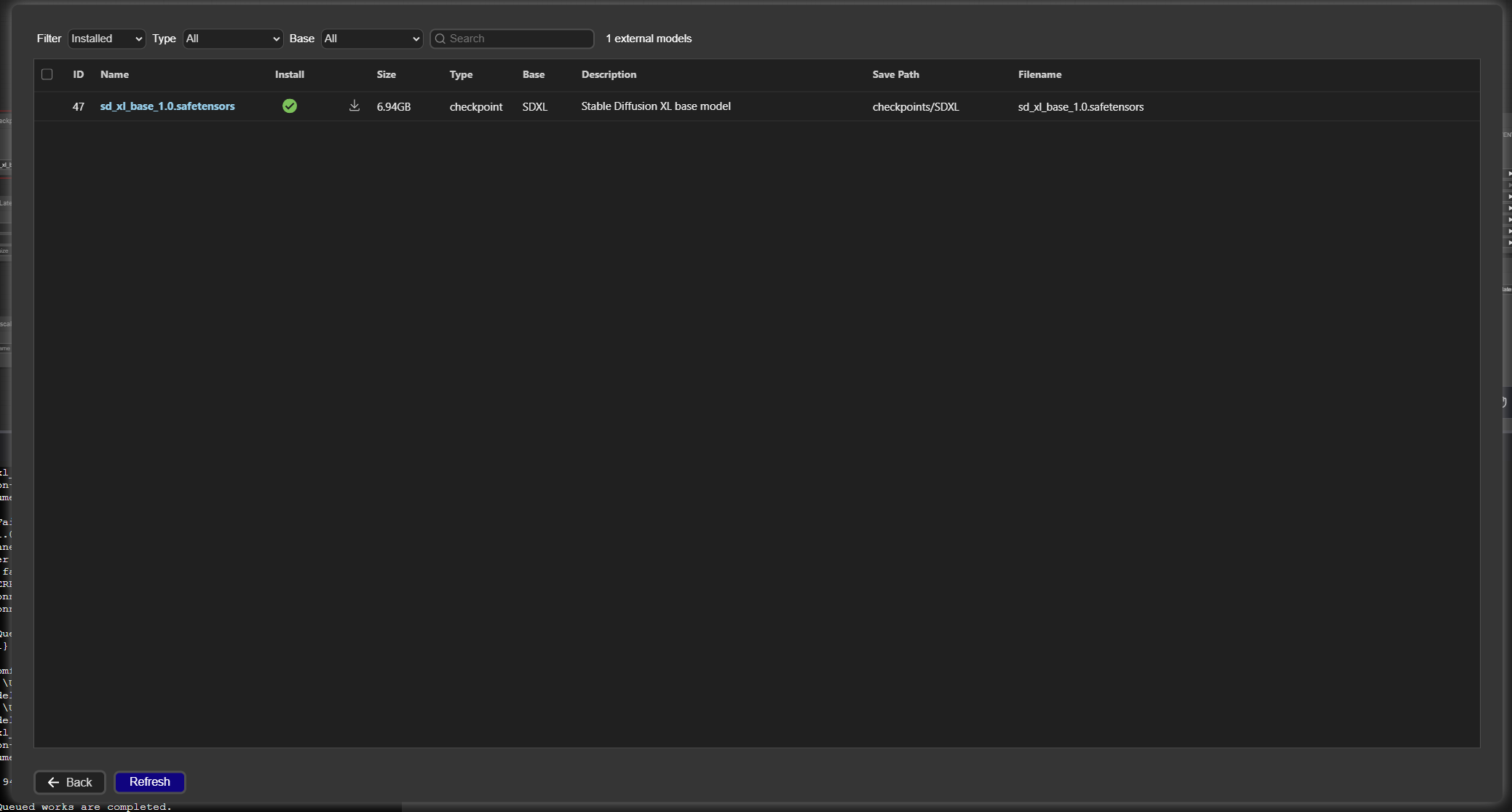Sort by the ID column header

(x=79, y=74)
